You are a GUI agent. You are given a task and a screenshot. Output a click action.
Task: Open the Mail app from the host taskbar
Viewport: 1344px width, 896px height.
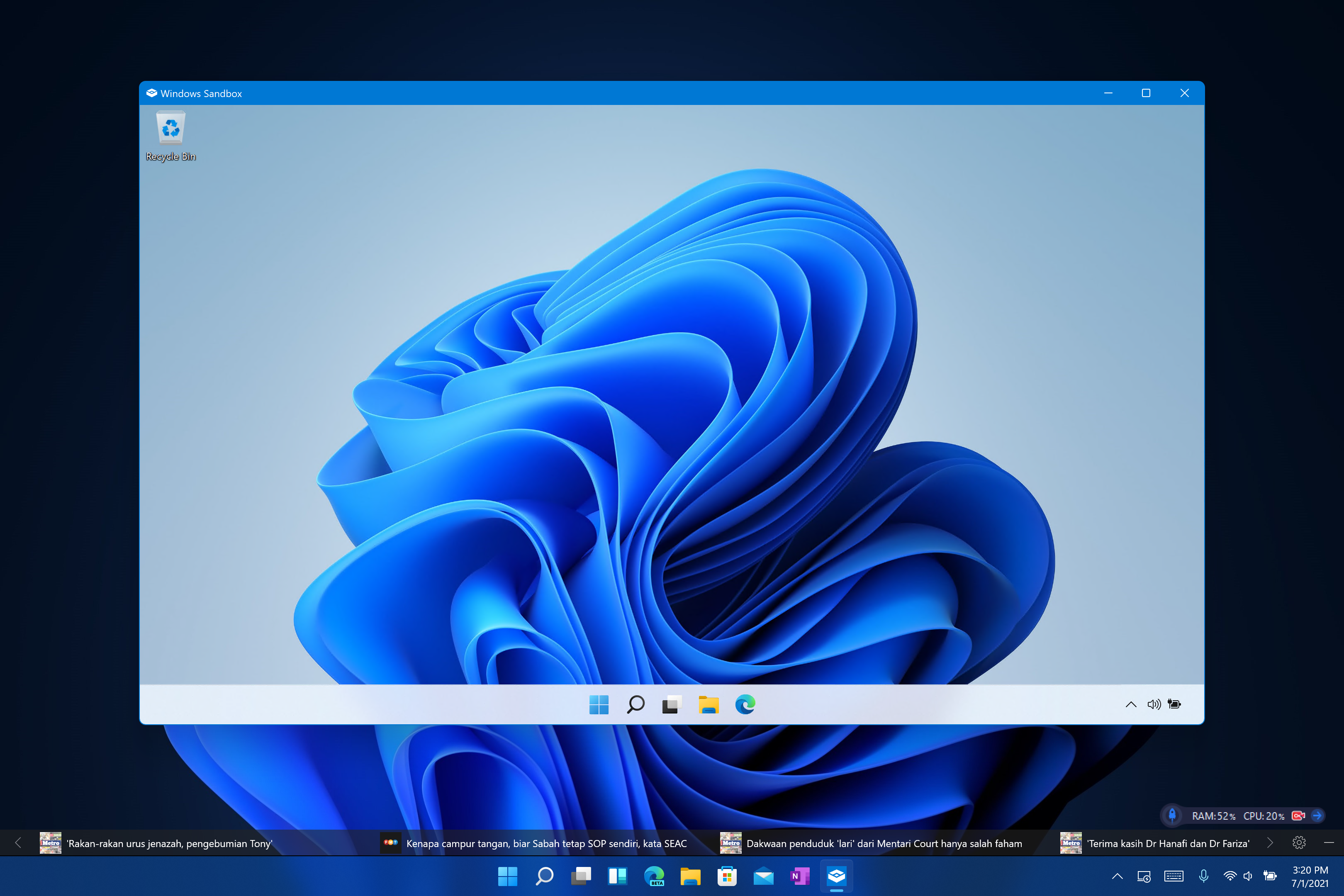coord(763,875)
